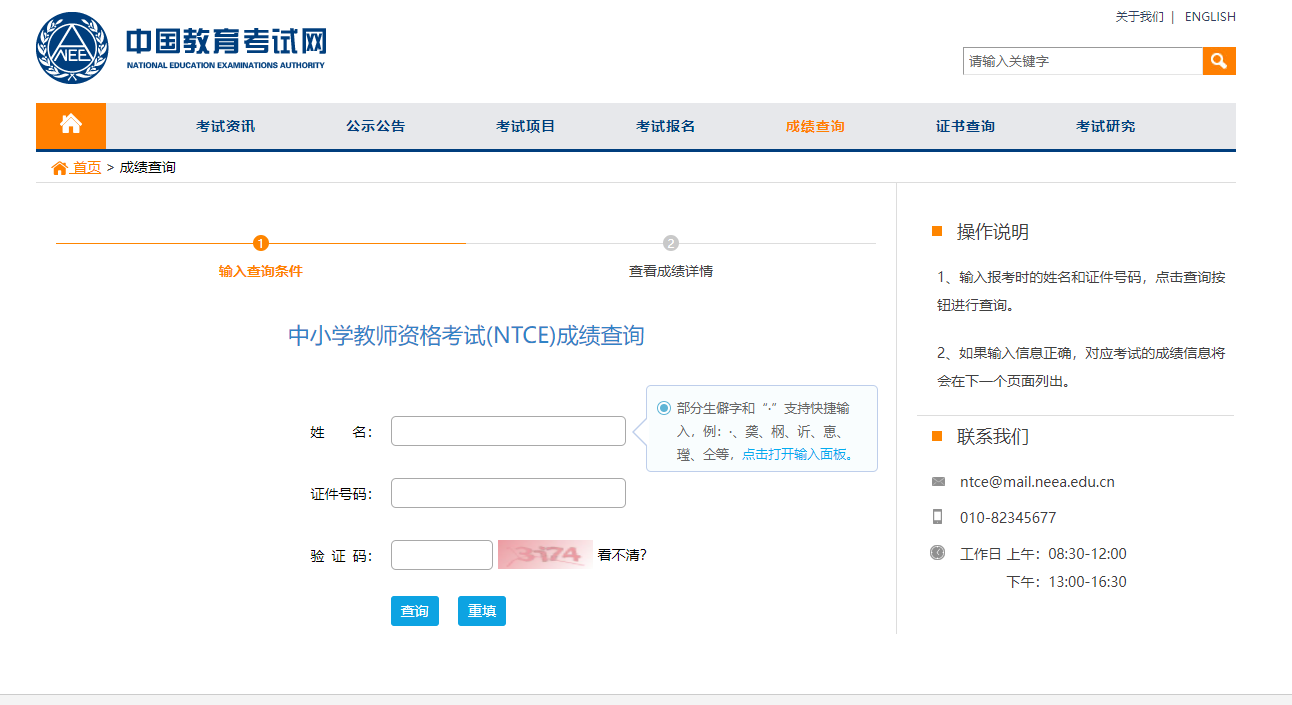Click the NEEA site logo
Viewport: 1292px width, 705px height.
181,48
